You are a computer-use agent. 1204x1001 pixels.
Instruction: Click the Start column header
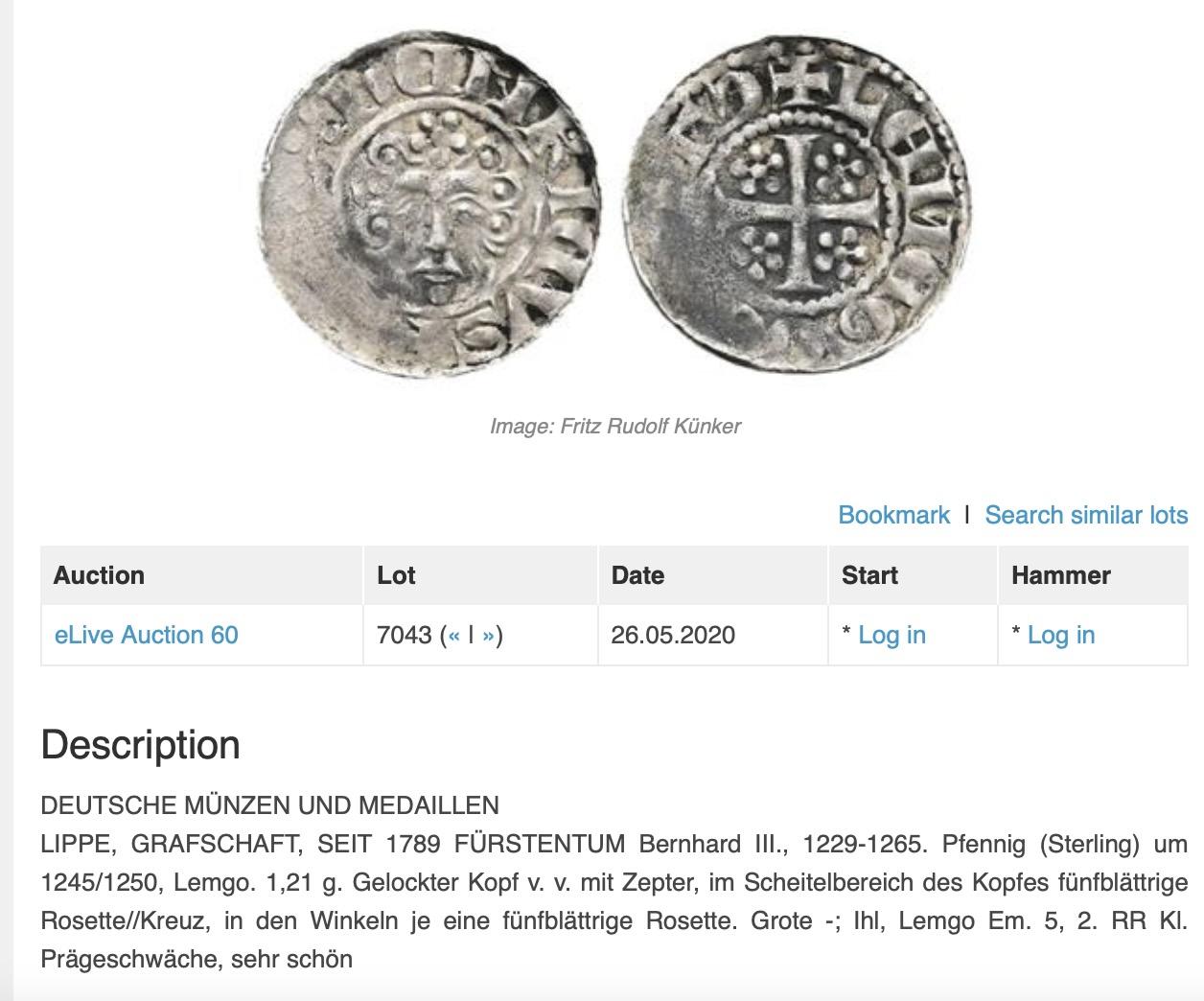pos(913,575)
